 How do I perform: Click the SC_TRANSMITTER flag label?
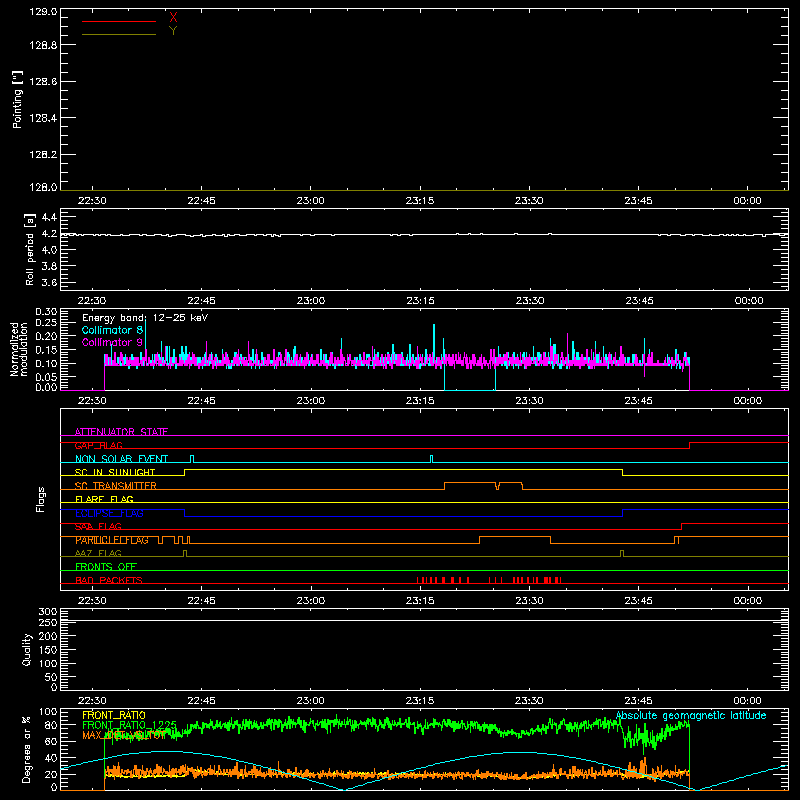coord(116,486)
